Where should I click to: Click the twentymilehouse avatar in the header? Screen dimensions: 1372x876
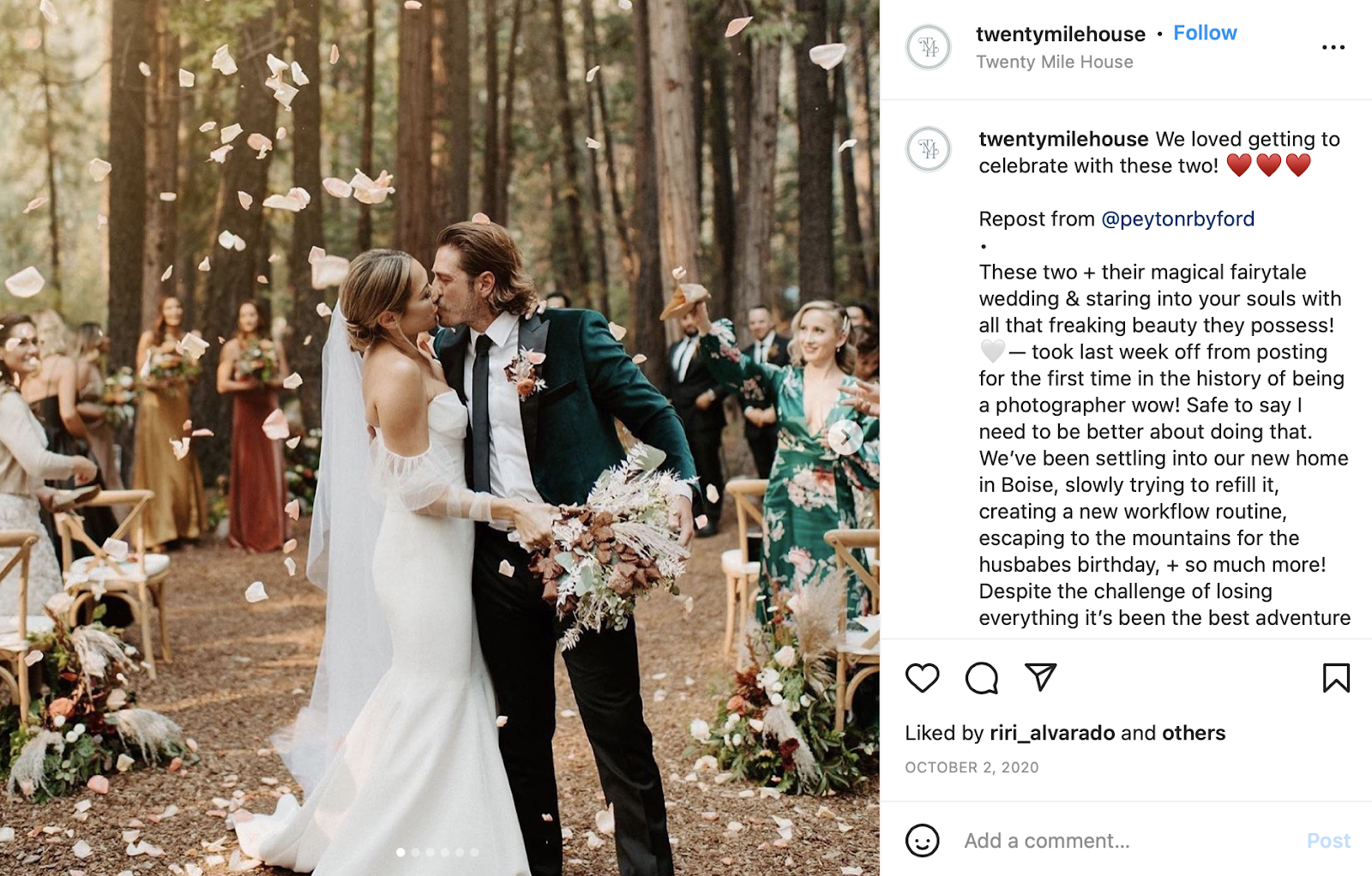pyautogui.click(x=929, y=47)
